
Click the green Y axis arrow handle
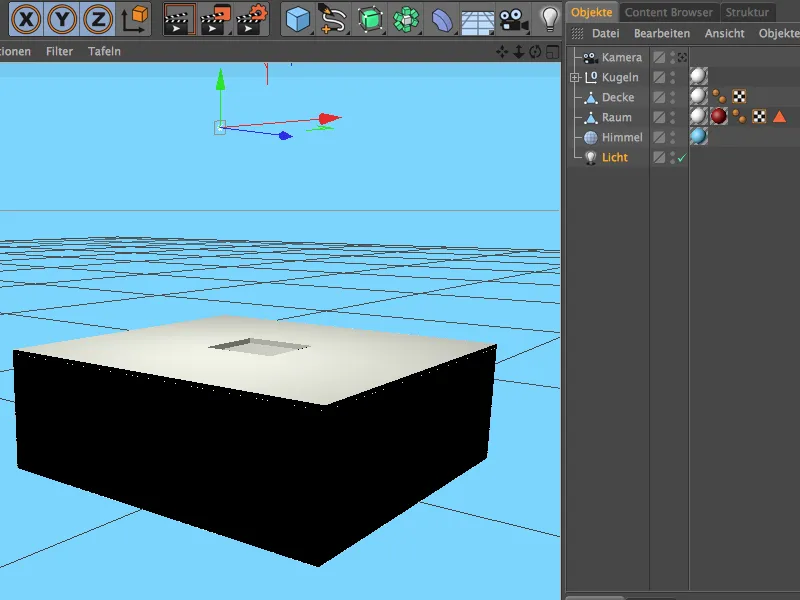tap(220, 81)
